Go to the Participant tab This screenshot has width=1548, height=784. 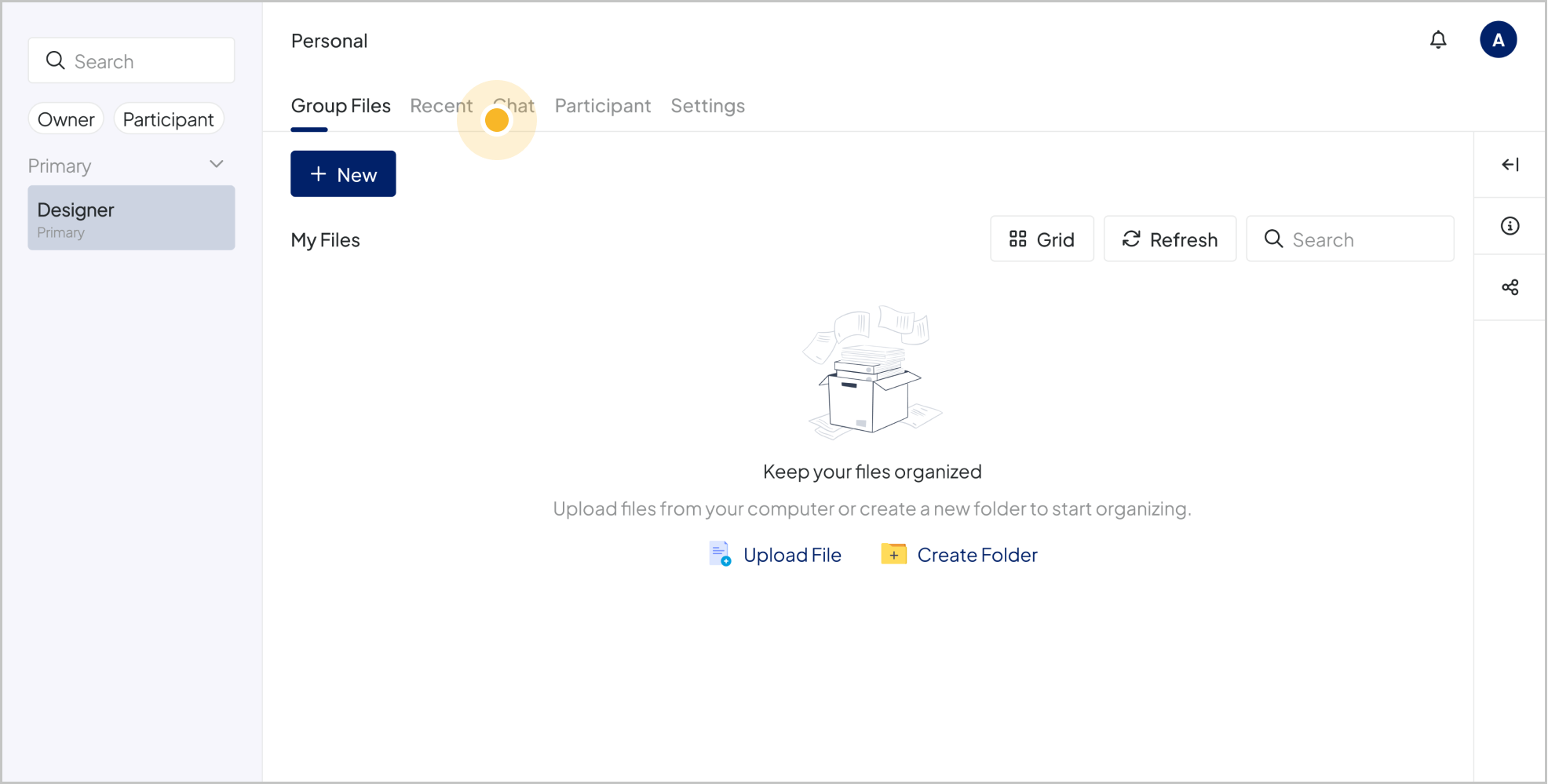click(x=602, y=106)
